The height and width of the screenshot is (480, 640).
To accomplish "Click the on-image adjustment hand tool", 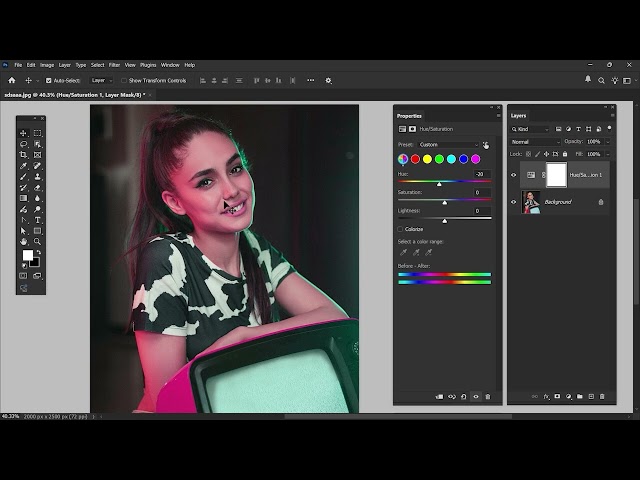I will click(486, 145).
